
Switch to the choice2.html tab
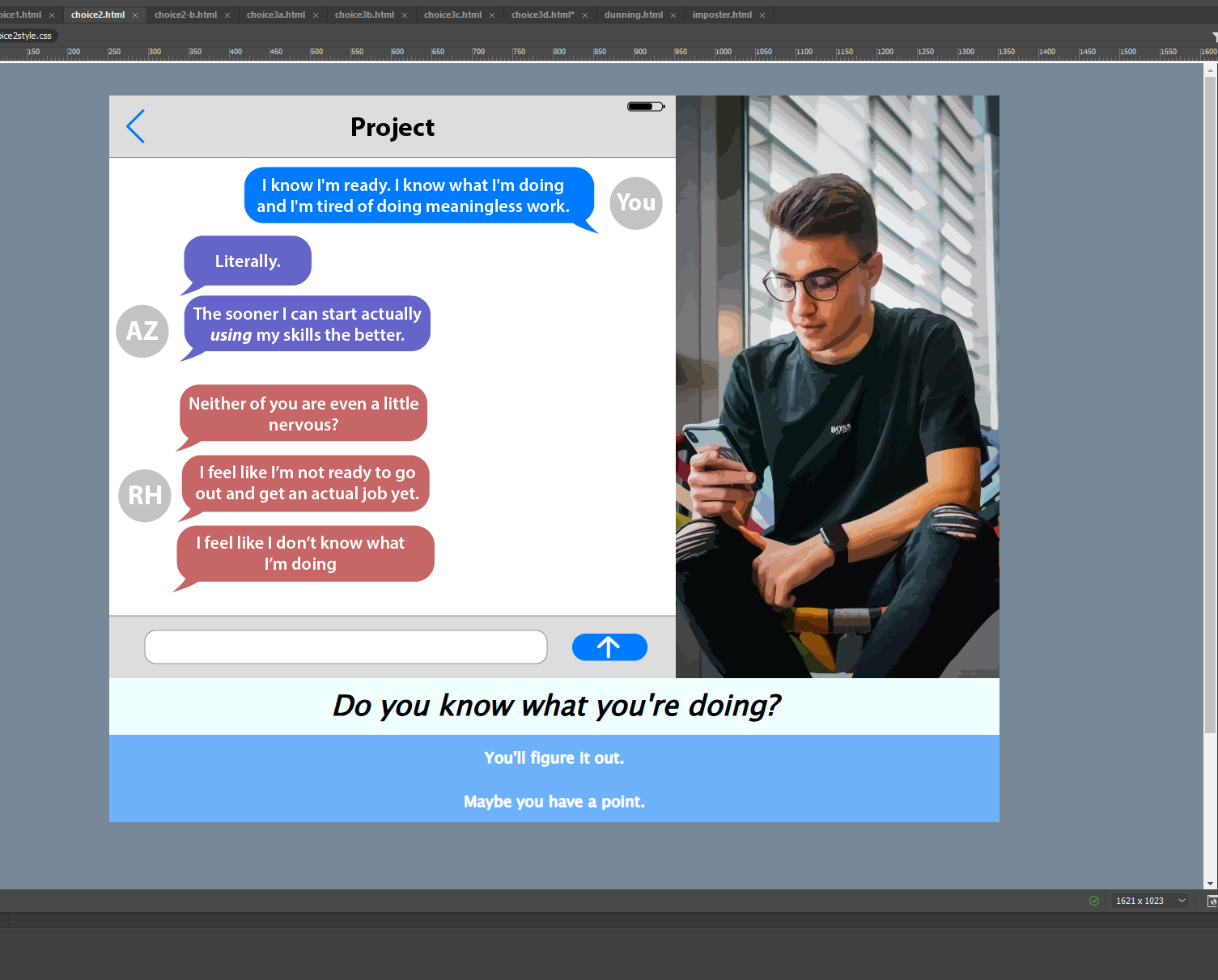click(x=97, y=15)
